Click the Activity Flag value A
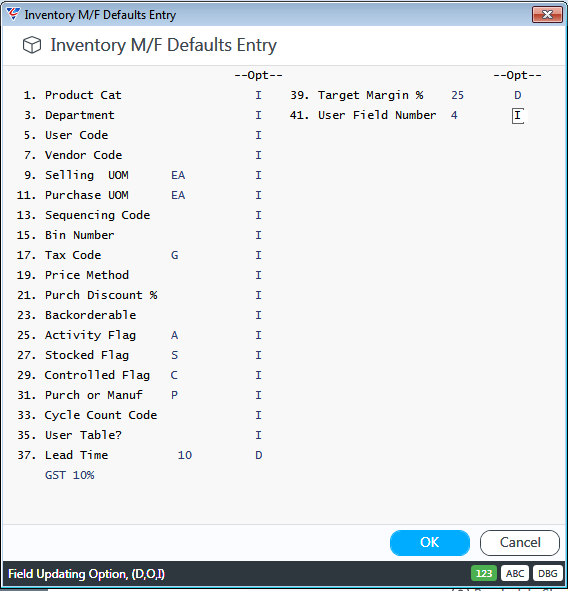 175,335
